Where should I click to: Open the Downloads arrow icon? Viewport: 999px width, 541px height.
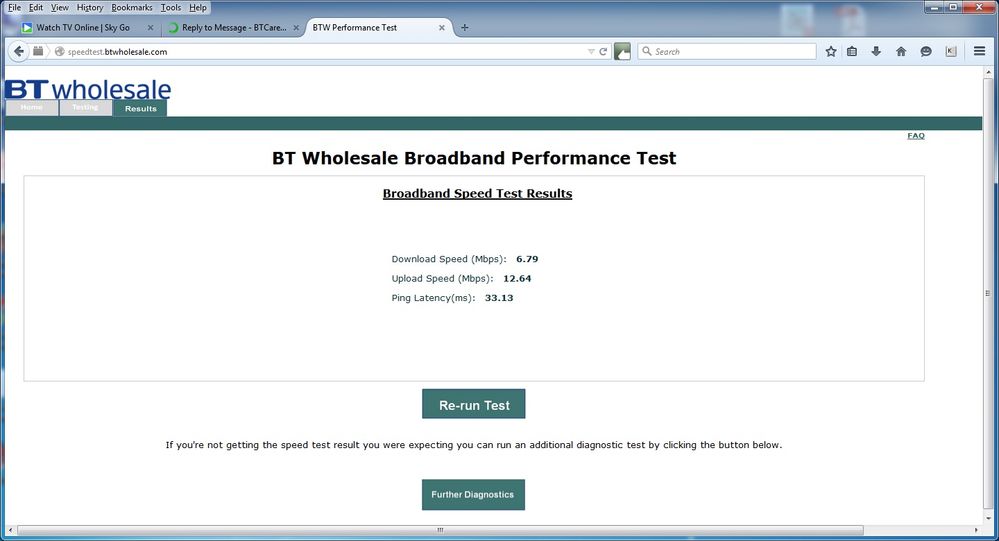pos(876,52)
